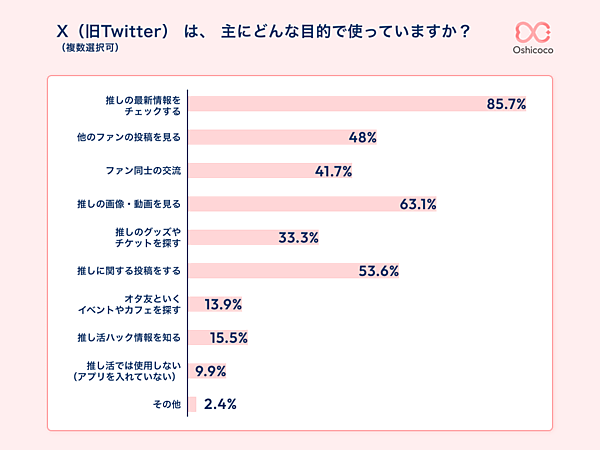Select the 9.9% value label
This screenshot has height=450, width=600.
tap(211, 371)
